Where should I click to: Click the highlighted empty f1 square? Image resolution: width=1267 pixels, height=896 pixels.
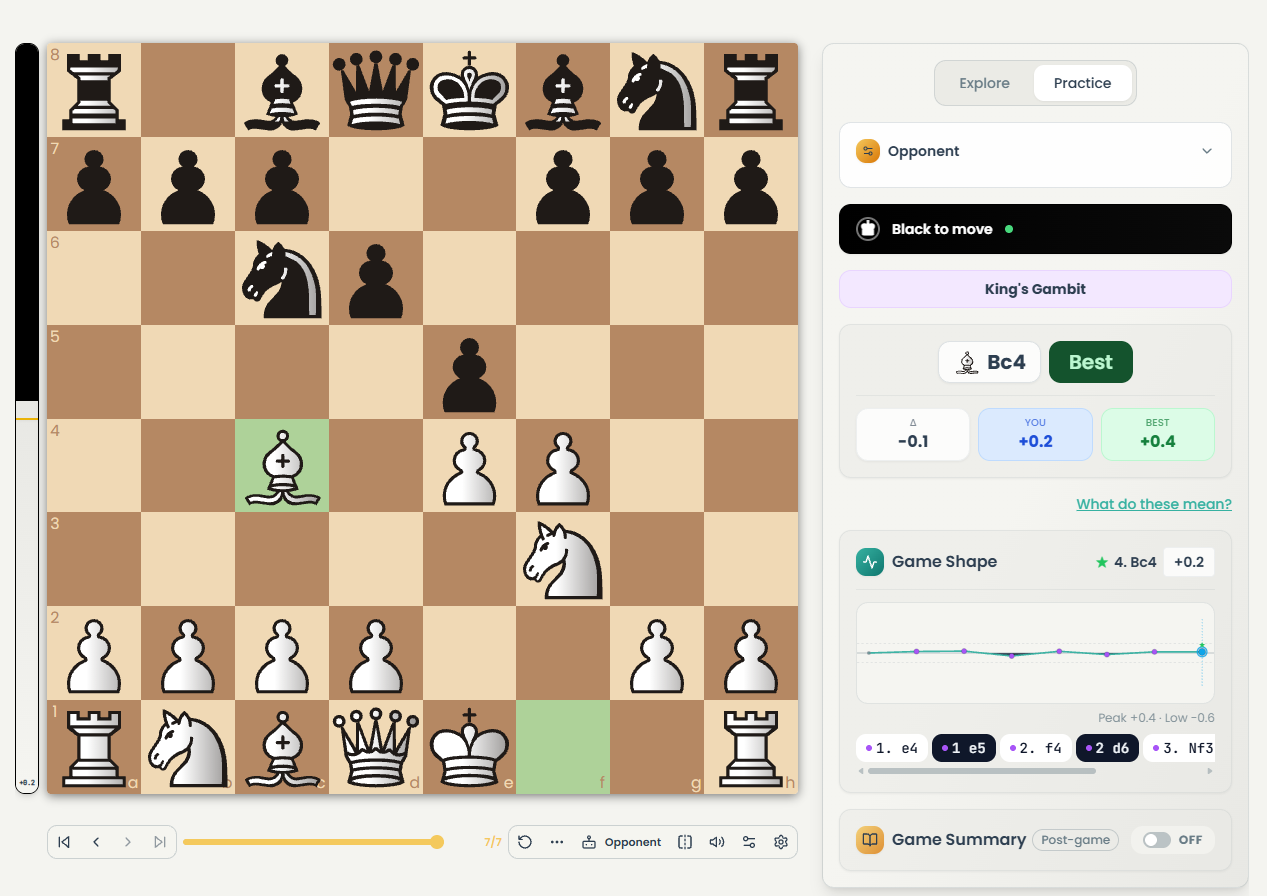(564, 747)
